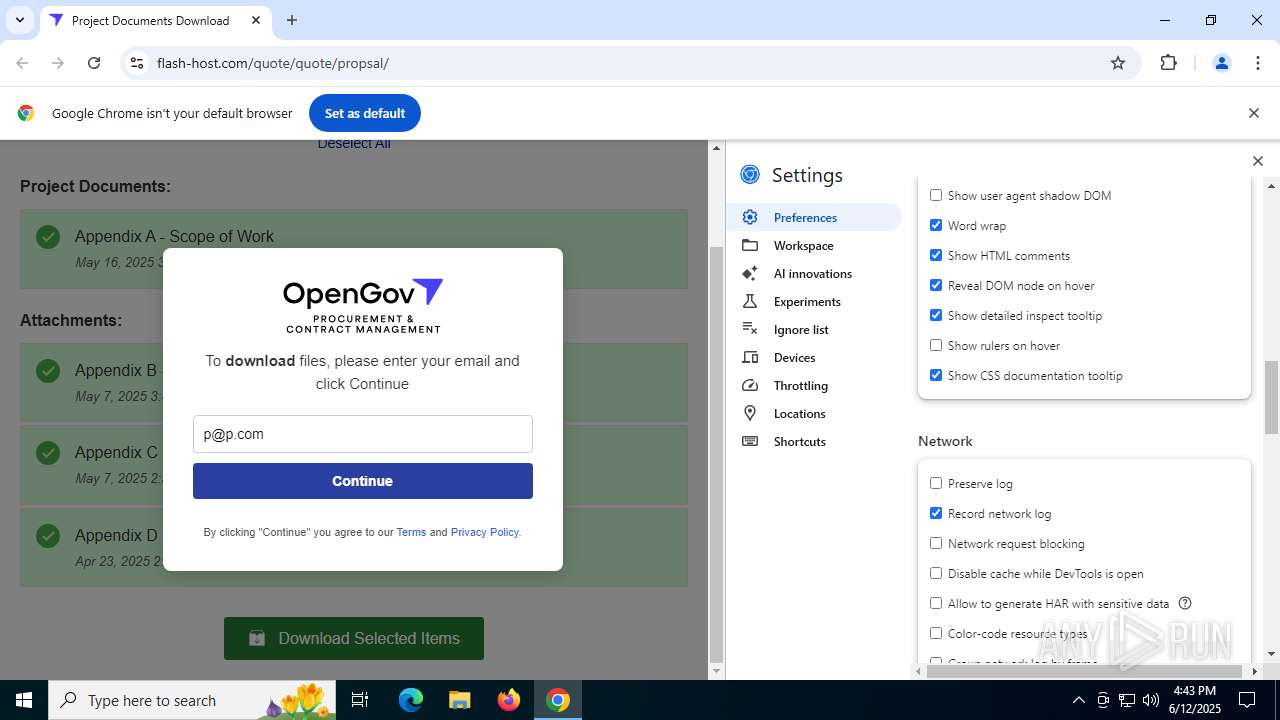The height and width of the screenshot is (720, 1280).
Task: Enable Color-code resource types
Action: click(936, 633)
